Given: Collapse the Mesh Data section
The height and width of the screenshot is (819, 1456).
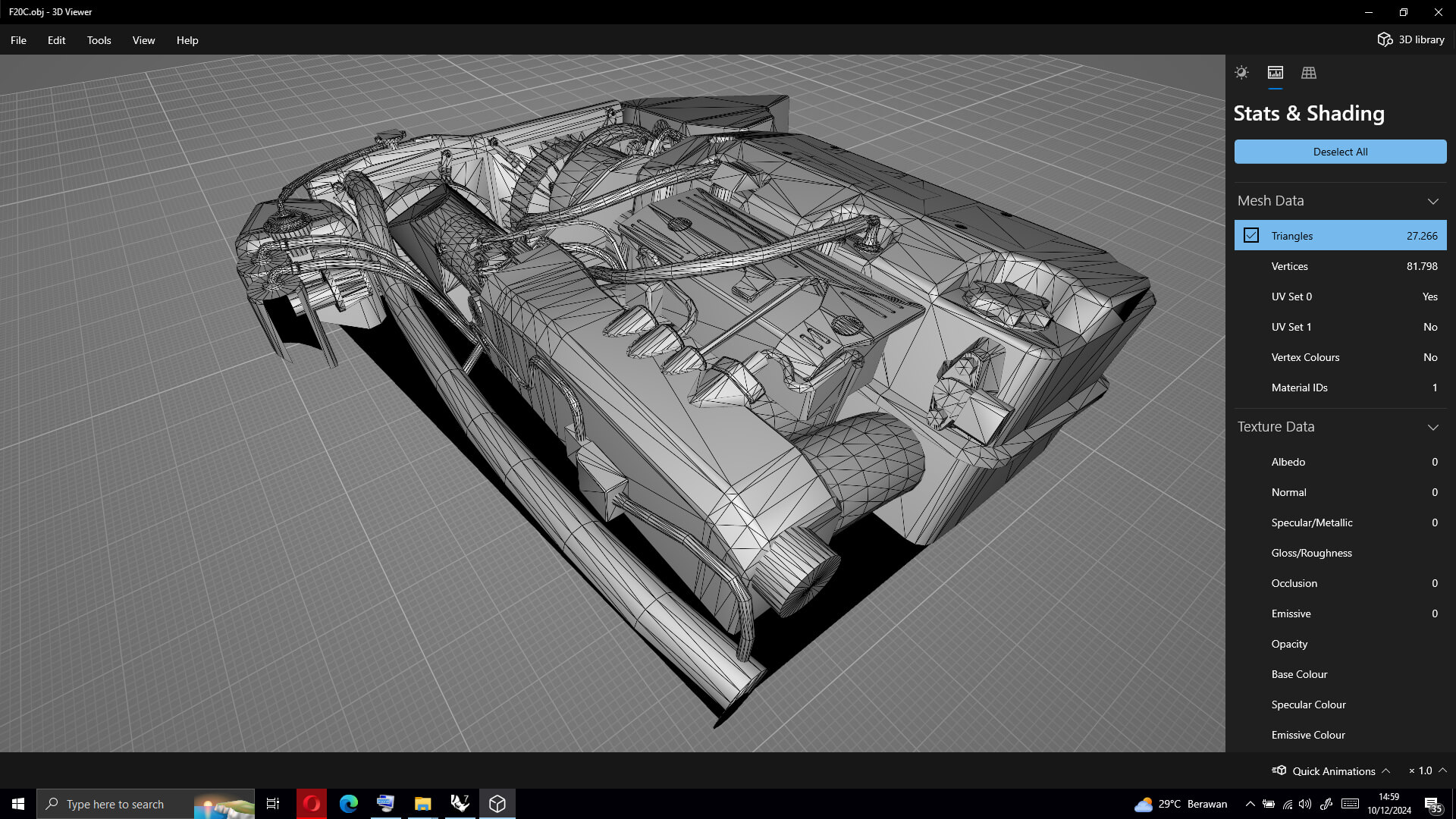Looking at the screenshot, I should click(x=1432, y=201).
